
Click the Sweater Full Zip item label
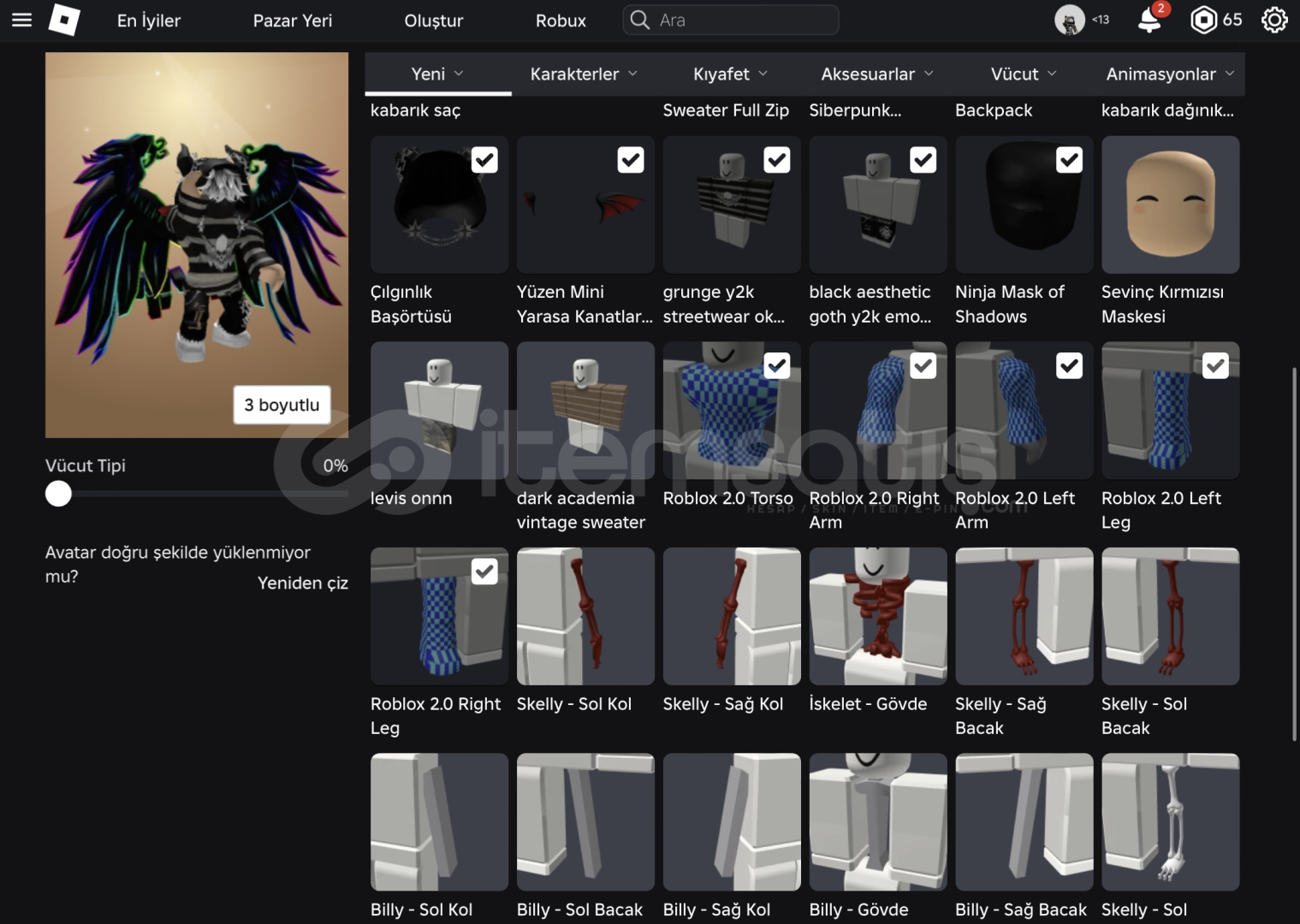[726, 110]
